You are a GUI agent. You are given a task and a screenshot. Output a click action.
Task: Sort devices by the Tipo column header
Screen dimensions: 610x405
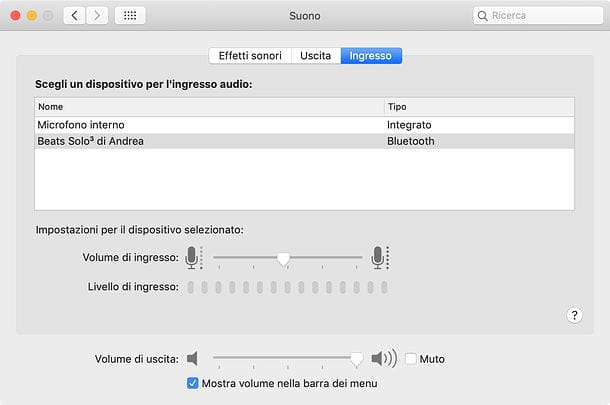[x=479, y=107]
